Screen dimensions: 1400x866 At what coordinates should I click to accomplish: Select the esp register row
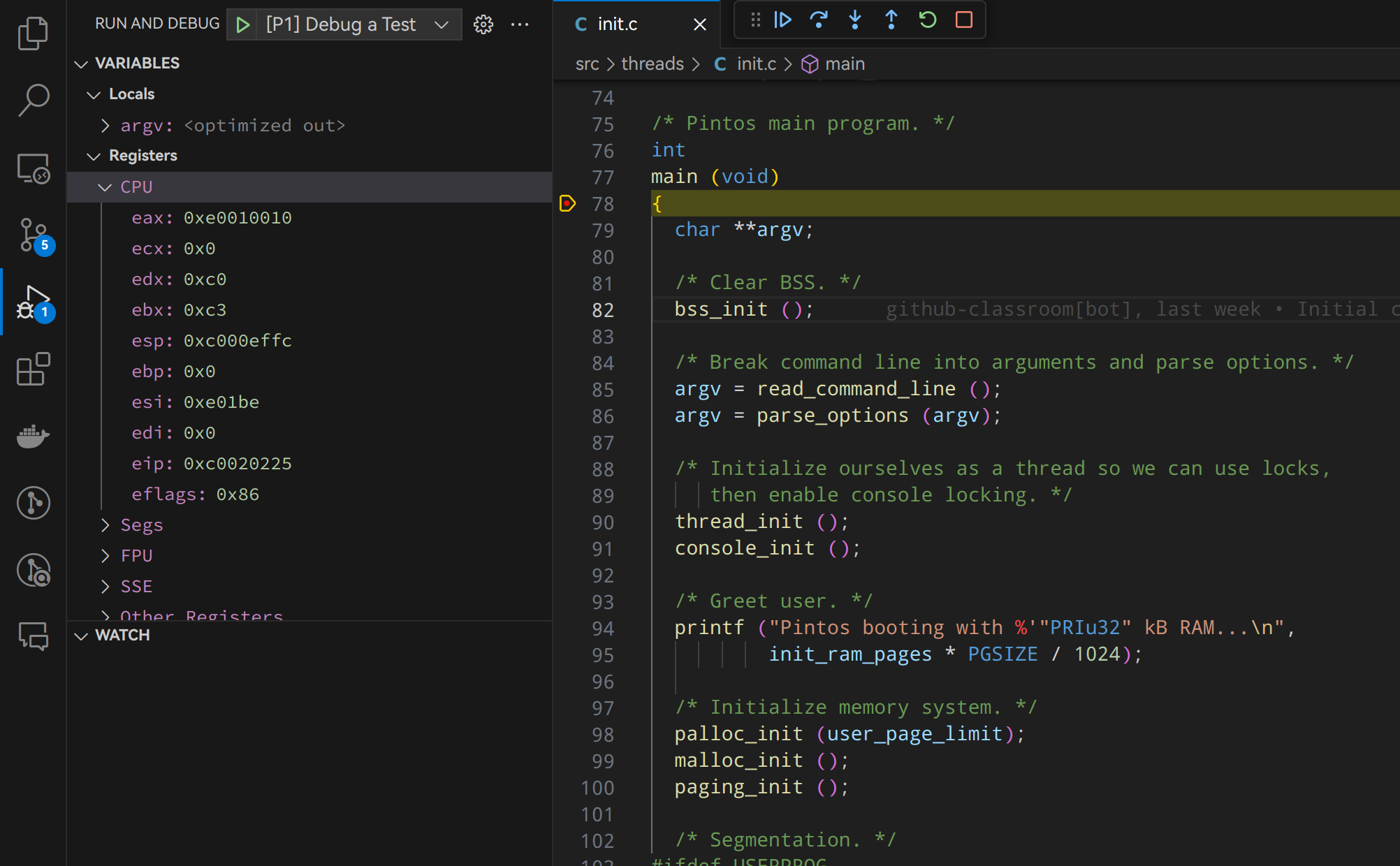point(309,340)
